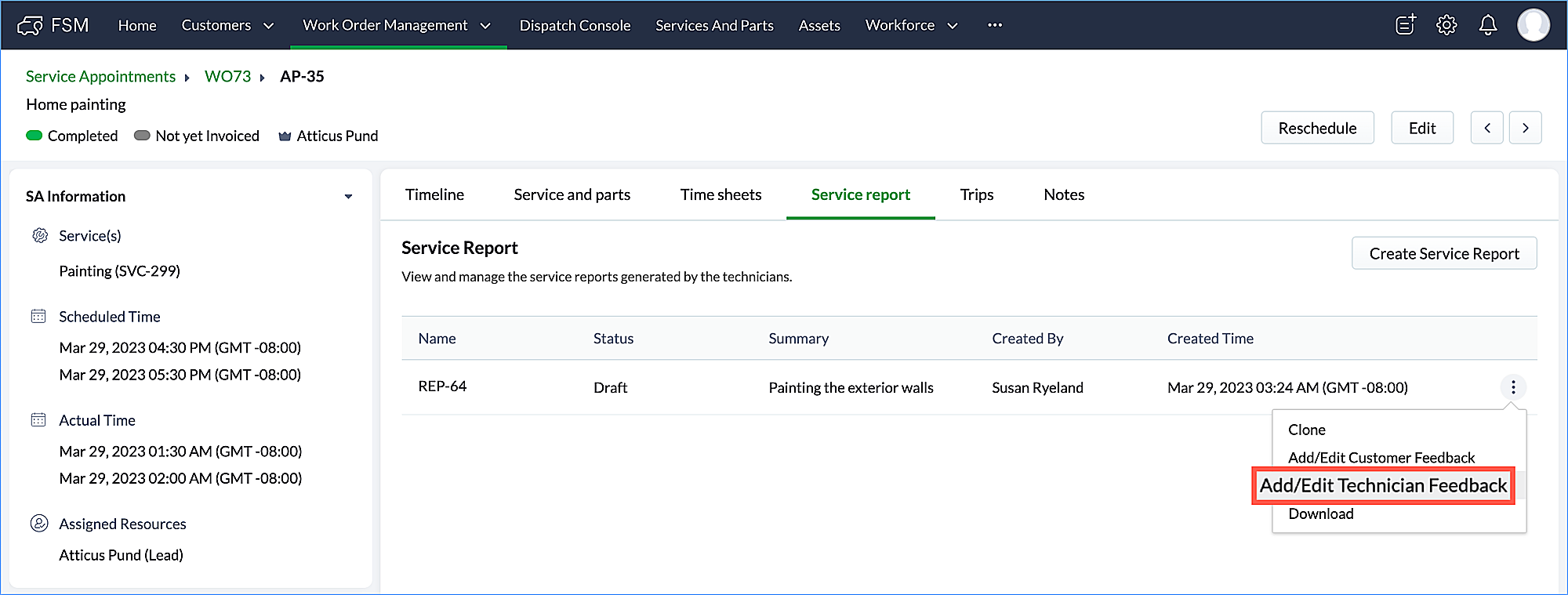Open the REP-64 service report row

(442, 386)
